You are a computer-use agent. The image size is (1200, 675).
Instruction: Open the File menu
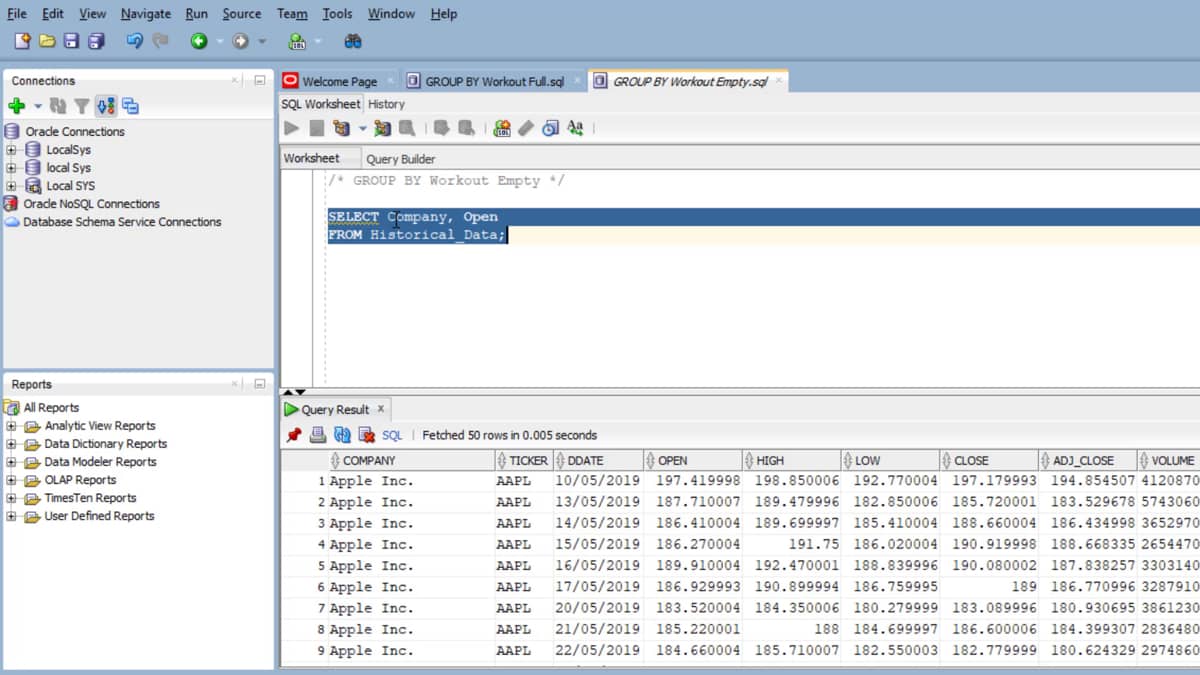(17, 13)
